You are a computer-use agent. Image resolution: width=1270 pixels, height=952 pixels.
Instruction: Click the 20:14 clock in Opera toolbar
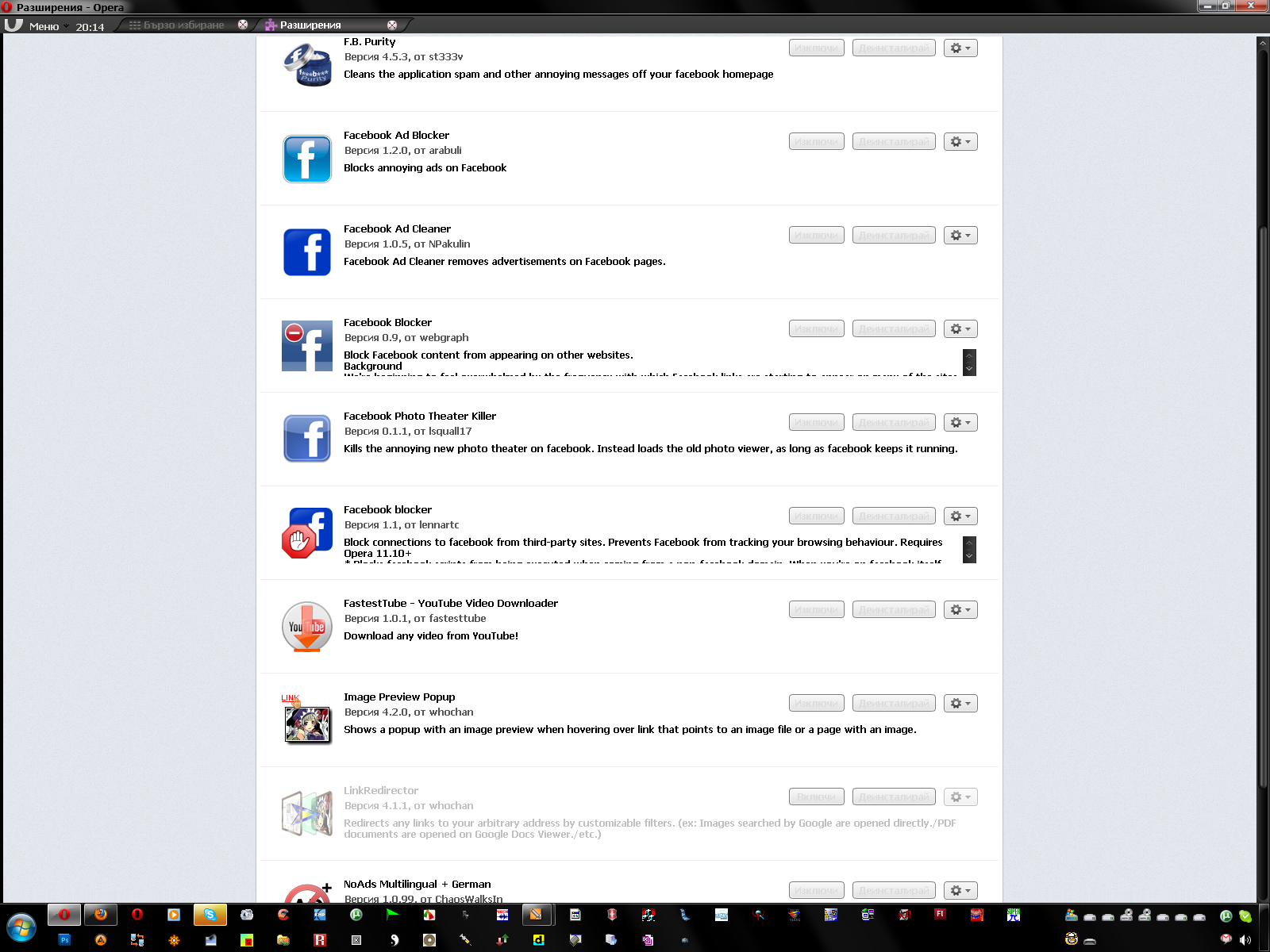(x=90, y=27)
